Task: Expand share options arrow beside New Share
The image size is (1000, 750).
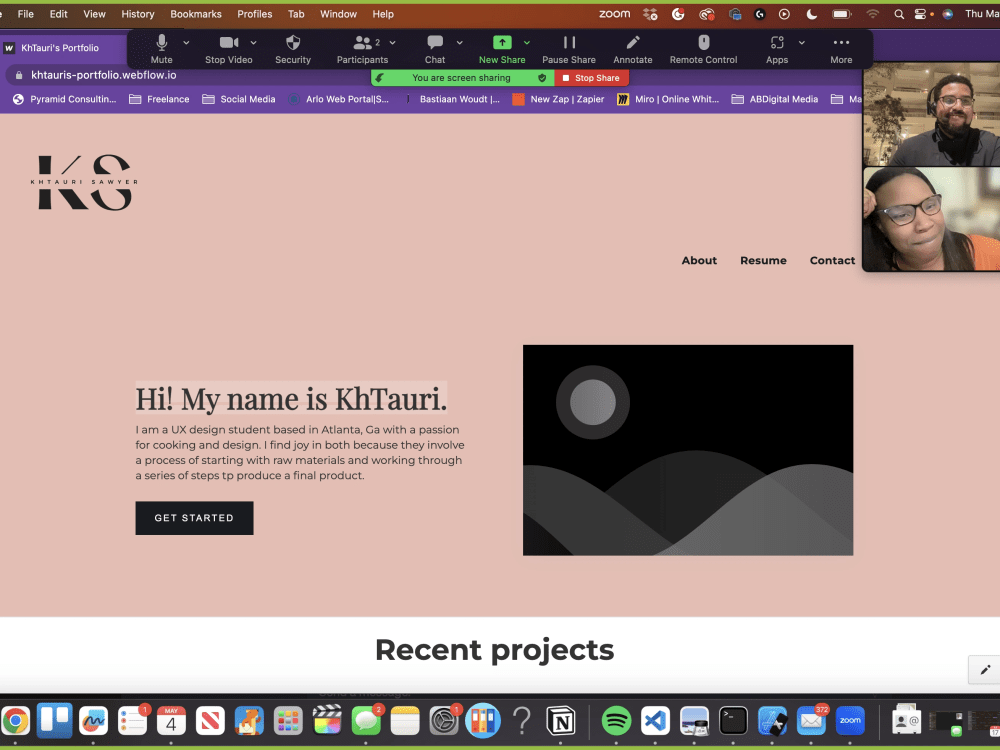Action: [527, 43]
